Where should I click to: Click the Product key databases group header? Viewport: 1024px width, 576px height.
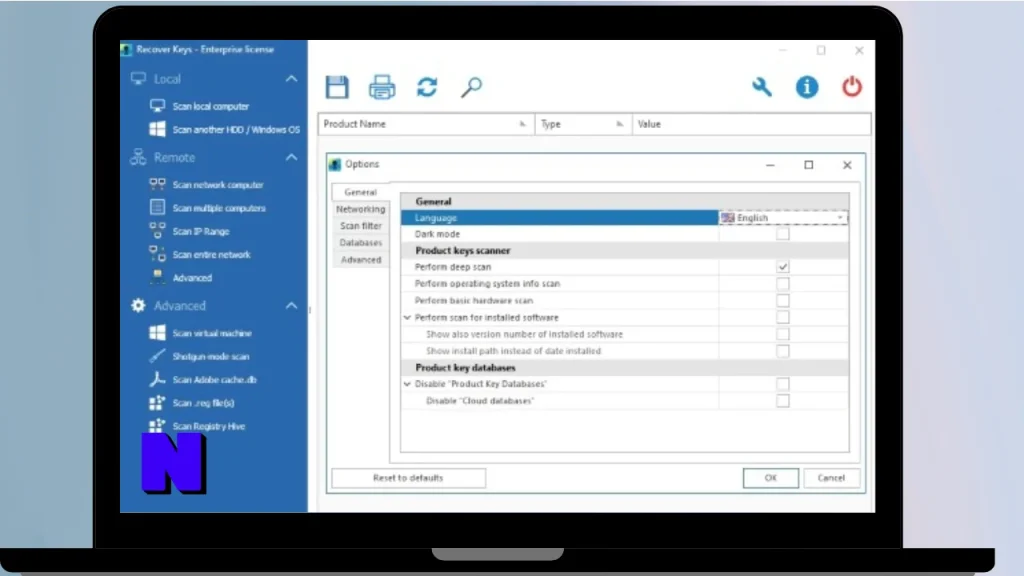tap(625, 368)
